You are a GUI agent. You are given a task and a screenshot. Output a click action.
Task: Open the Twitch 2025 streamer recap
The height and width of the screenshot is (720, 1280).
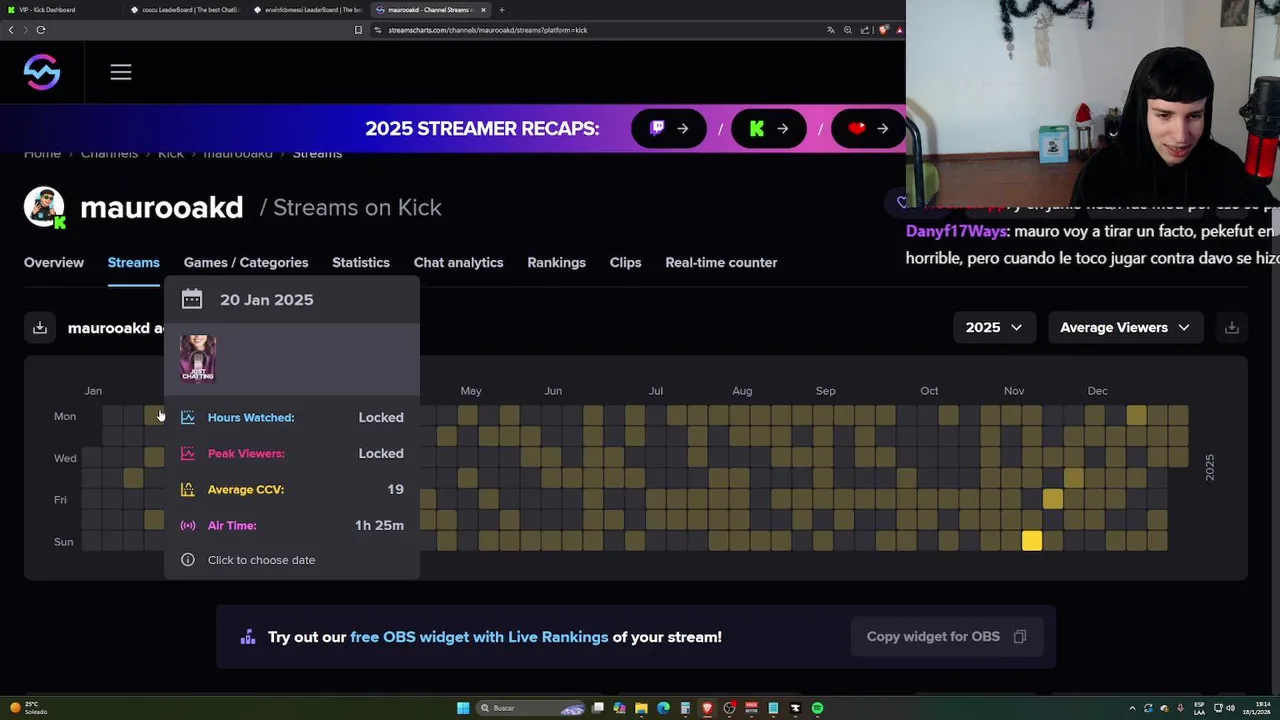(669, 128)
